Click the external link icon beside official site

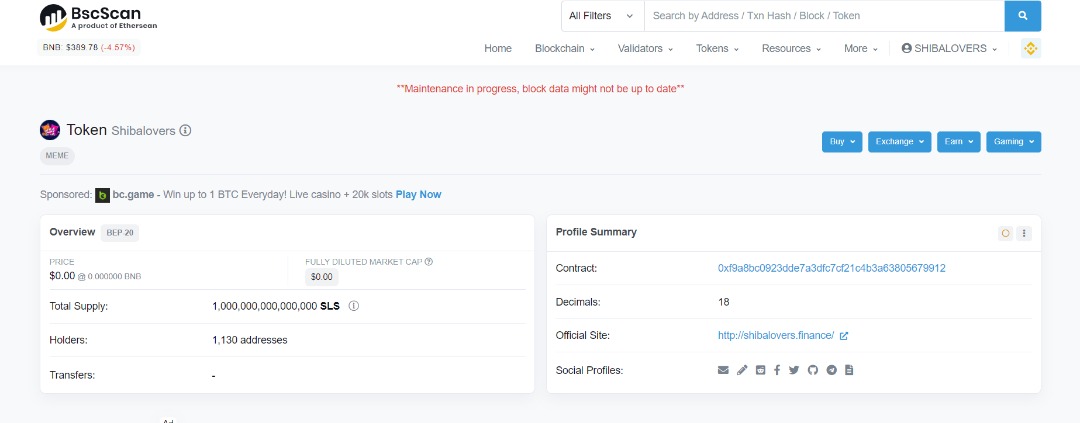pyautogui.click(x=844, y=336)
